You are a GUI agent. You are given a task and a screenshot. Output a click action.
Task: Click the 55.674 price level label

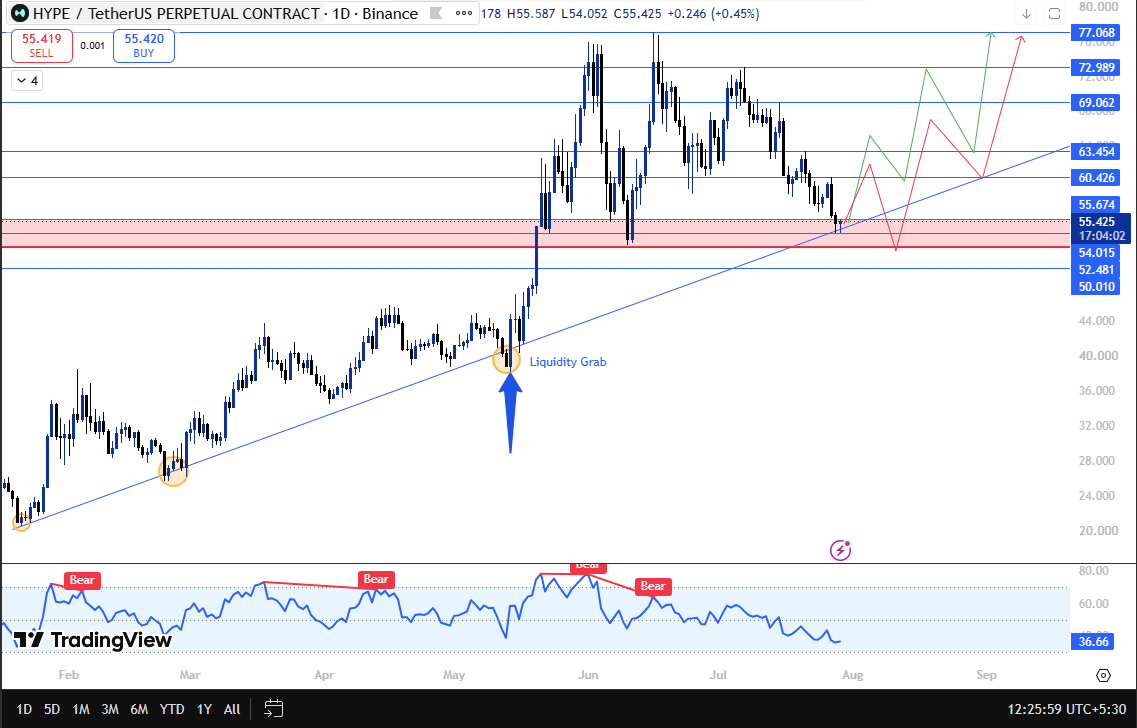(x=1096, y=205)
